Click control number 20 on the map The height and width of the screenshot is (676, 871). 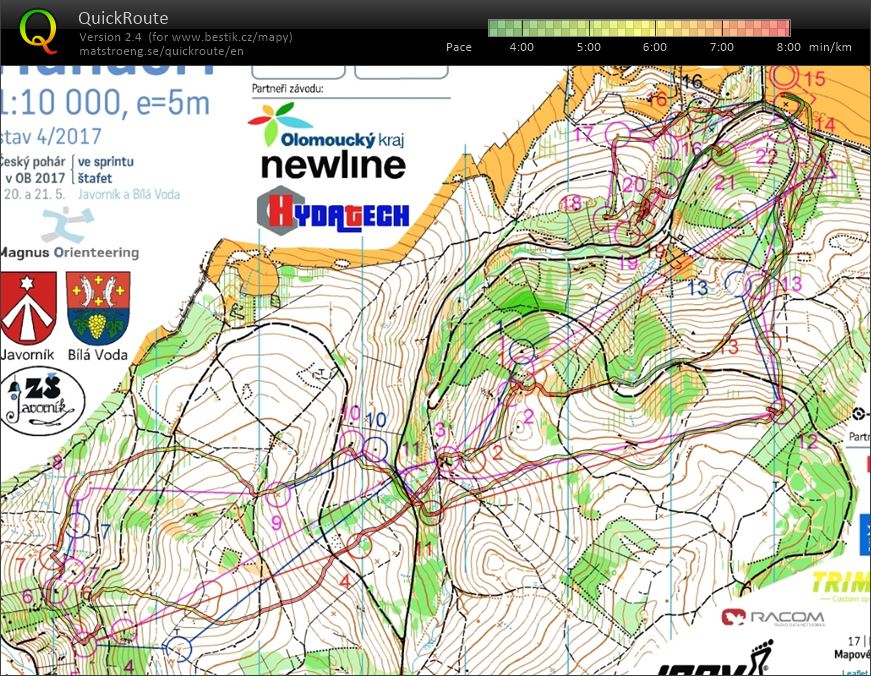(634, 184)
